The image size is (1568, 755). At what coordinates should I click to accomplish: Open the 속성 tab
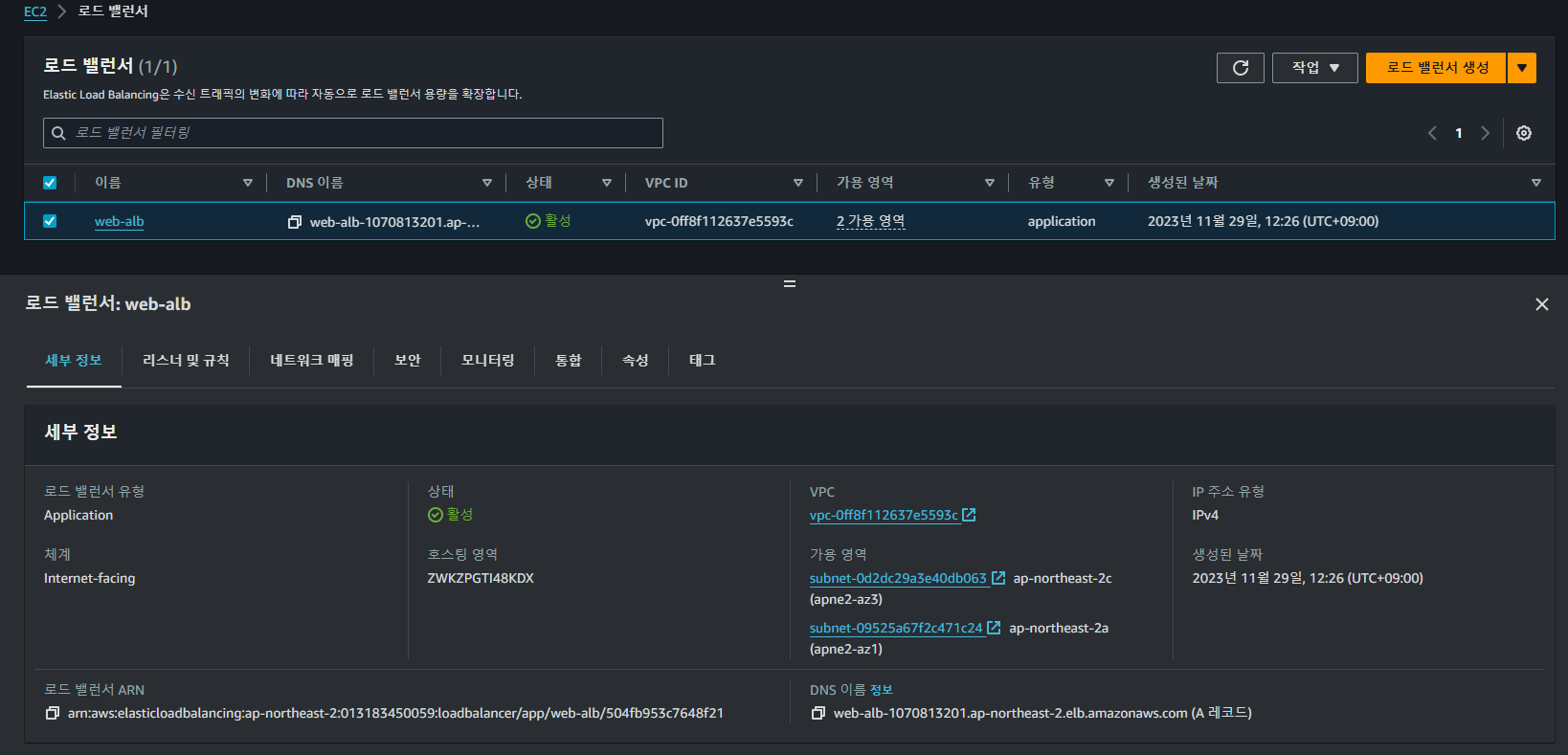click(x=636, y=361)
